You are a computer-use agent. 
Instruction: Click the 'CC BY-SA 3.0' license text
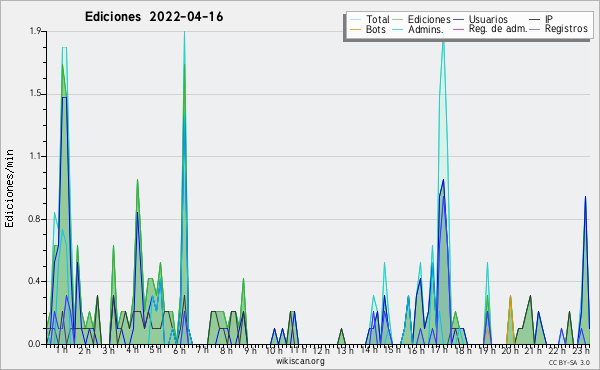tap(569, 362)
